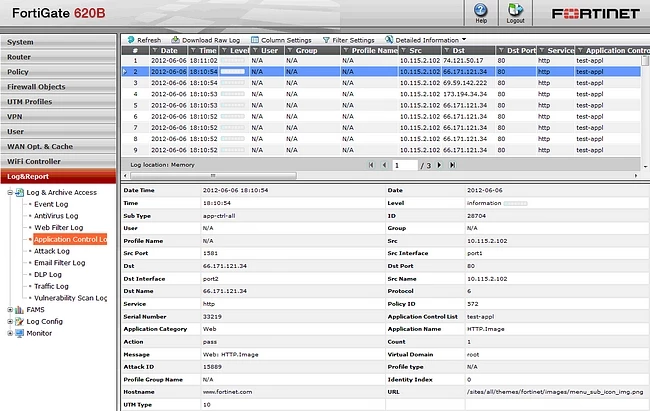650x411 pixels.
Task: Expand the Log Config tree node
Action: tap(10, 321)
